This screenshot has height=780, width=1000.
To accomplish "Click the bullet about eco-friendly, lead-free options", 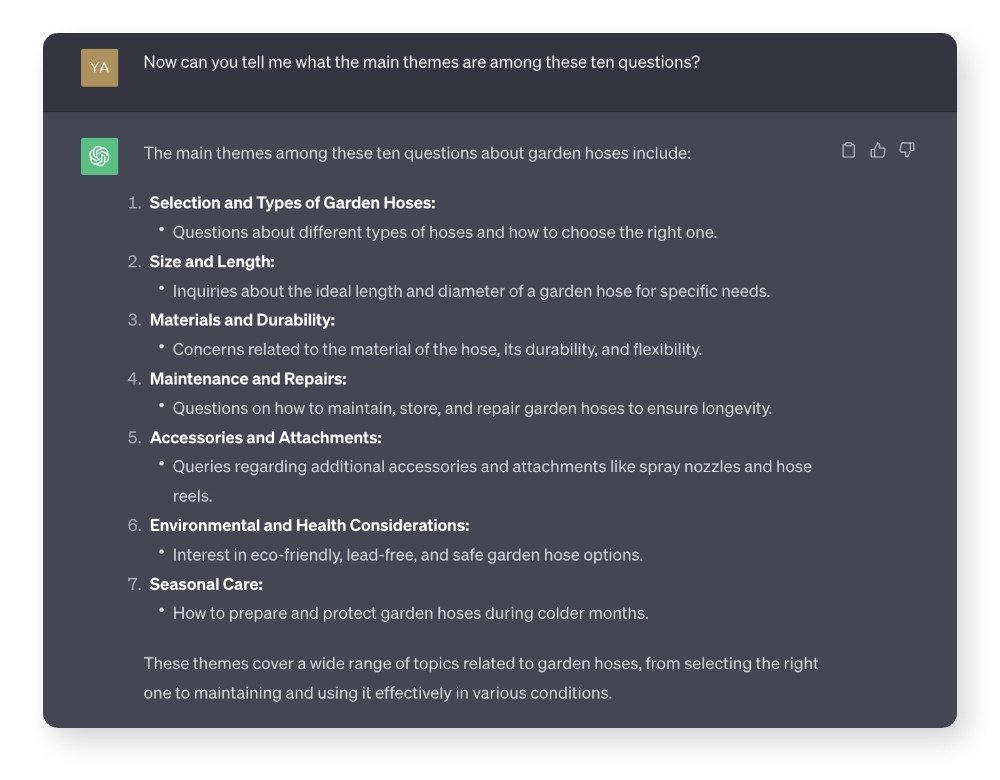I will click(x=407, y=555).
